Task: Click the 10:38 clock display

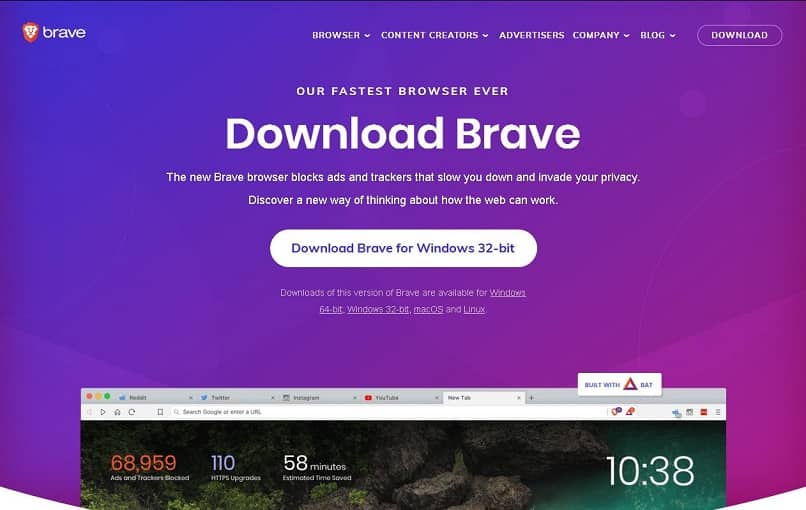Action: pyautogui.click(x=650, y=471)
